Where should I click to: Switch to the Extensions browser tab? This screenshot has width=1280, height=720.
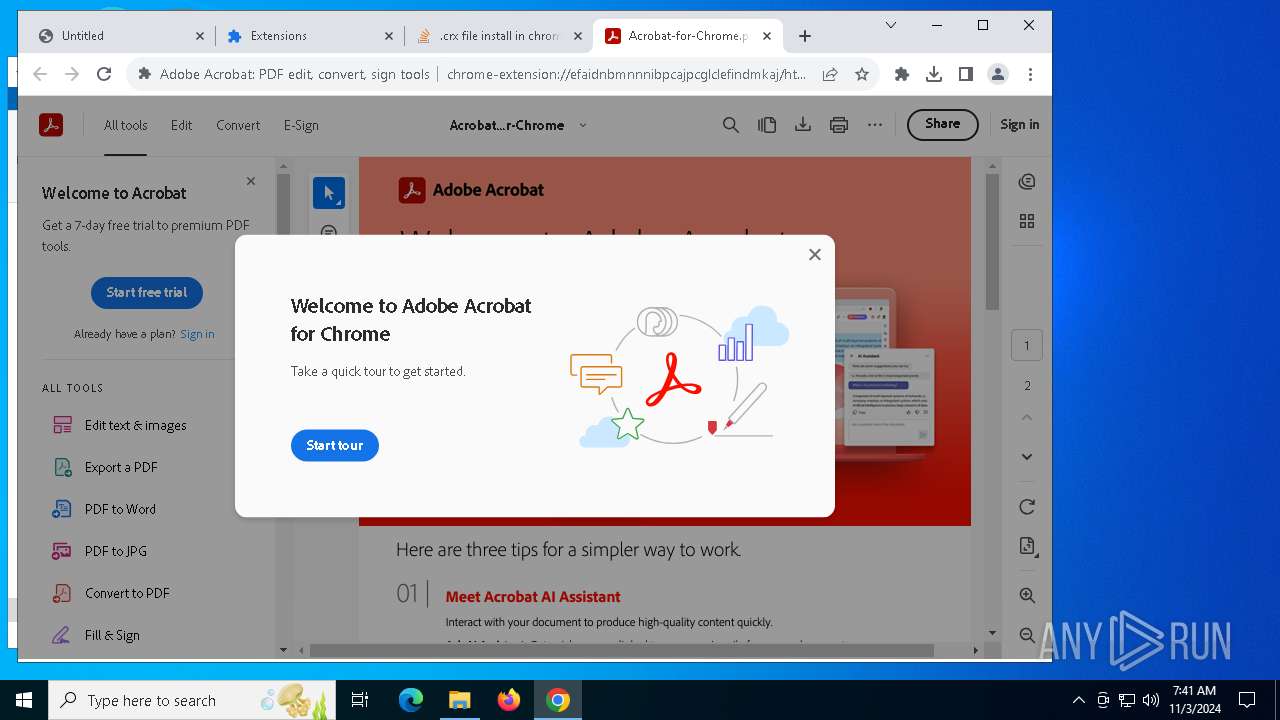pos(310,36)
